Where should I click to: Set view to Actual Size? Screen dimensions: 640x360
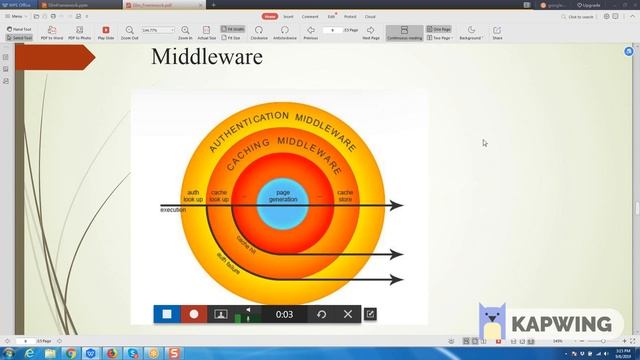[207, 33]
